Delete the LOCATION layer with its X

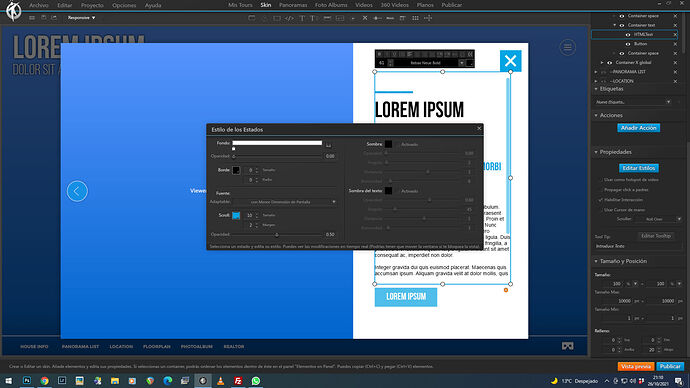coord(675,81)
